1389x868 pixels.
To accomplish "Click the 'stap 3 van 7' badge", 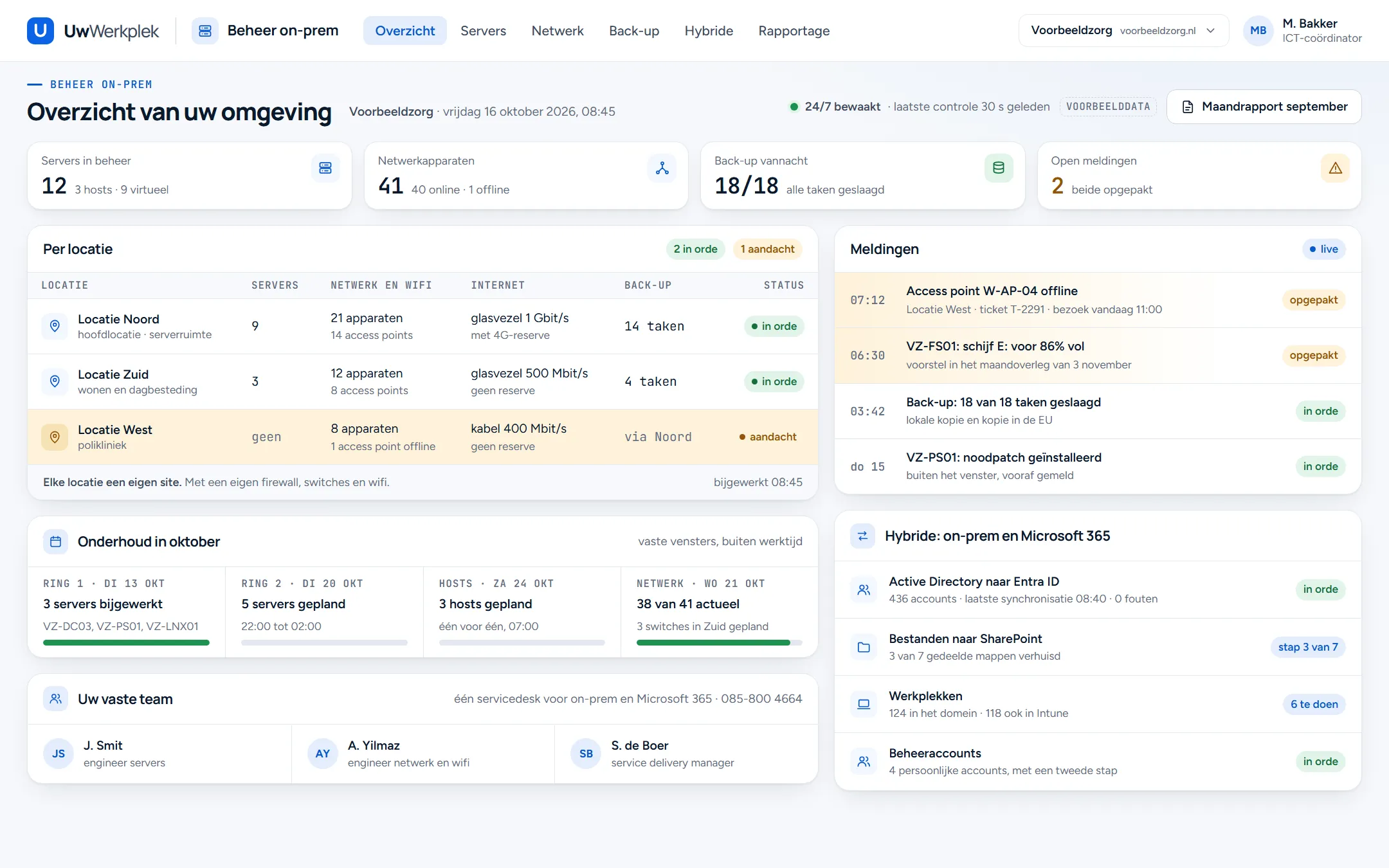I will point(1308,647).
